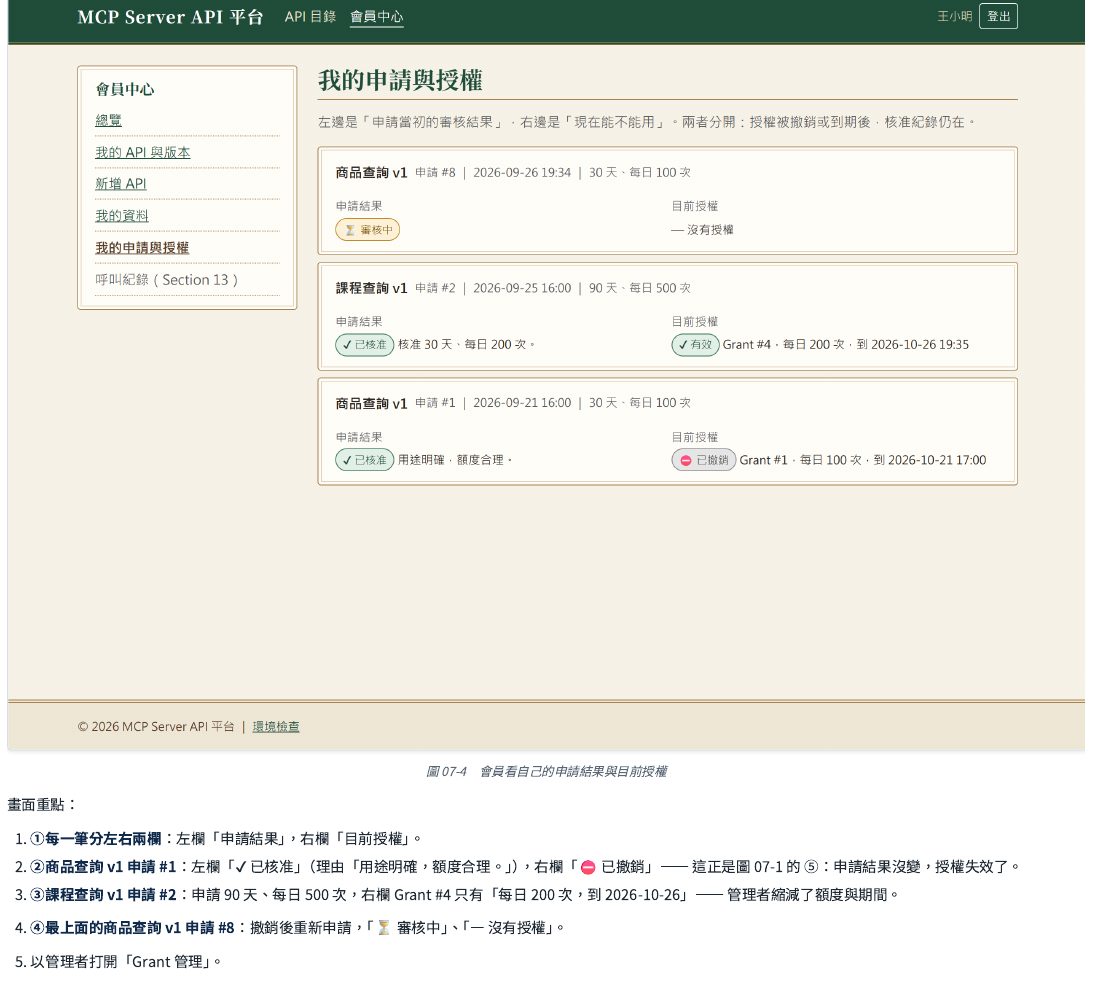Click the 課程查詢 v1 card title
The image size is (1093, 983).
371,288
